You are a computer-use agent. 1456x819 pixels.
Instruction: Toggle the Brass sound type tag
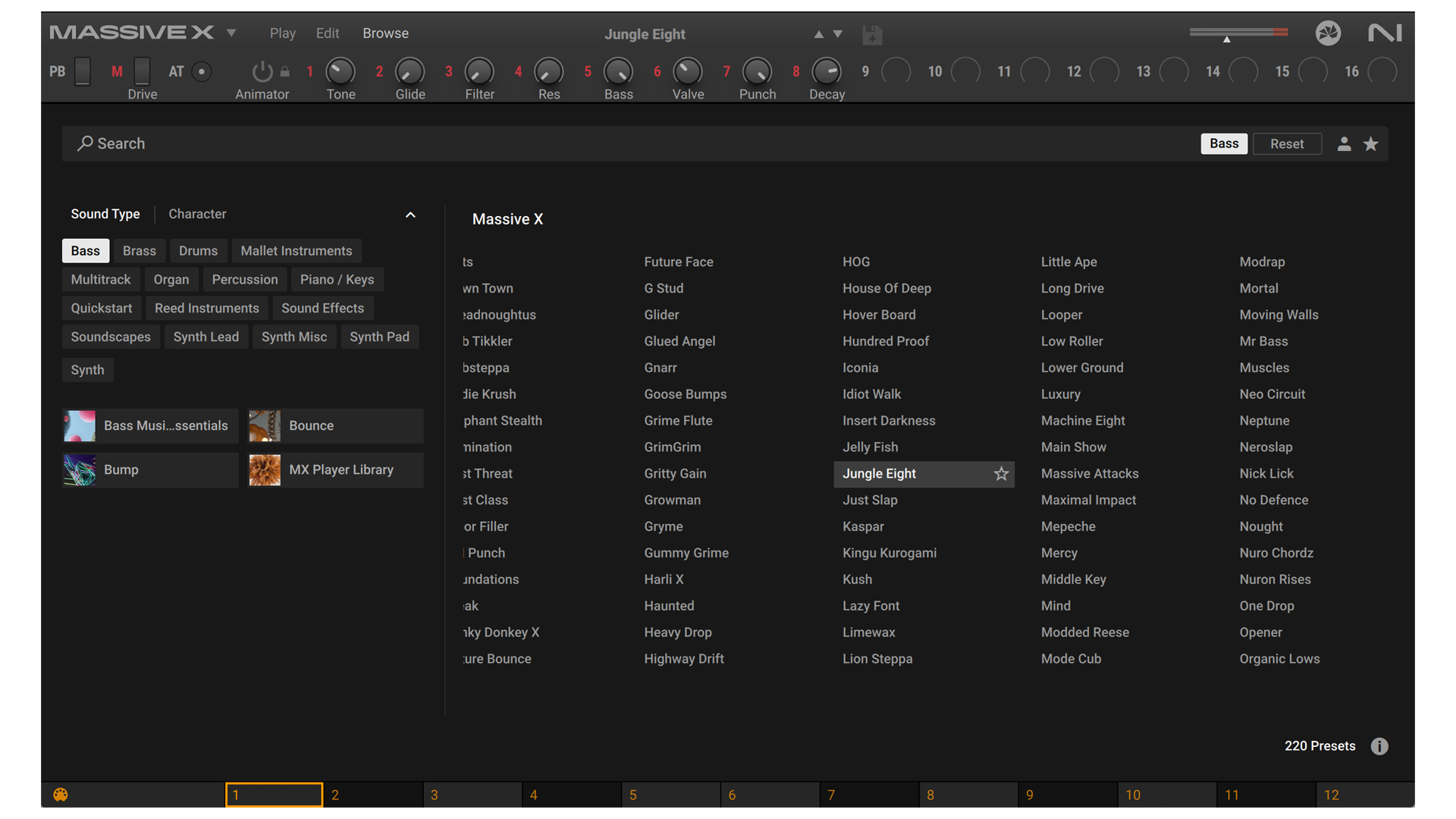(x=140, y=251)
